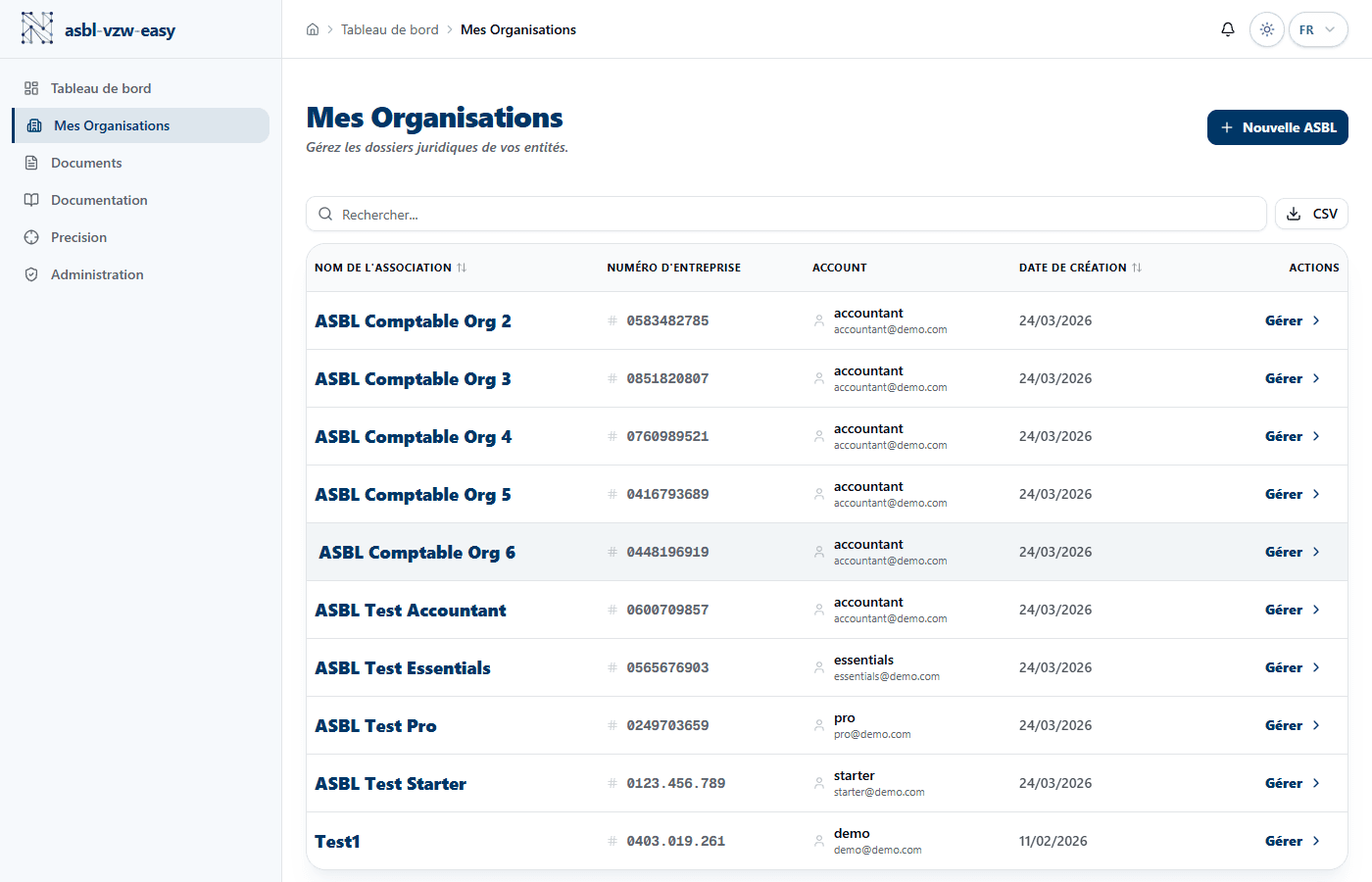This screenshot has width=1372, height=882.
Task: Open ASBL Comptable Org 4 name
Action: 413,436
